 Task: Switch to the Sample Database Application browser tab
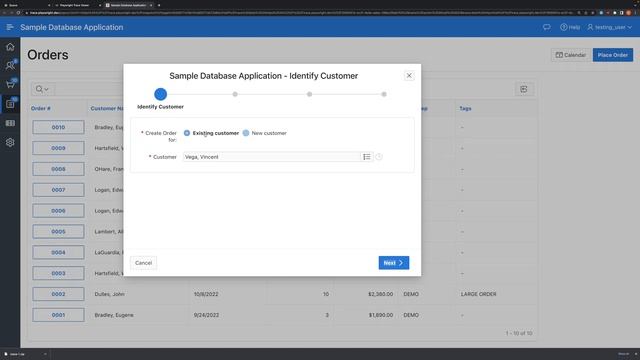[129, 5]
